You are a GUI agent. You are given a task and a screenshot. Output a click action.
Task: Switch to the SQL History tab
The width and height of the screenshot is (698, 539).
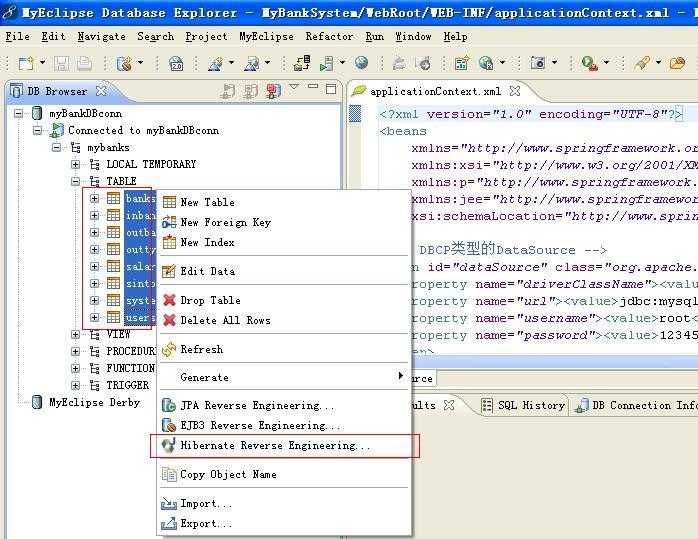pyautogui.click(x=524, y=405)
